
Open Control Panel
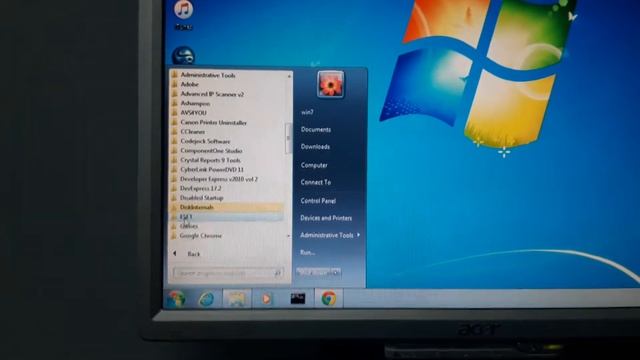click(x=318, y=200)
